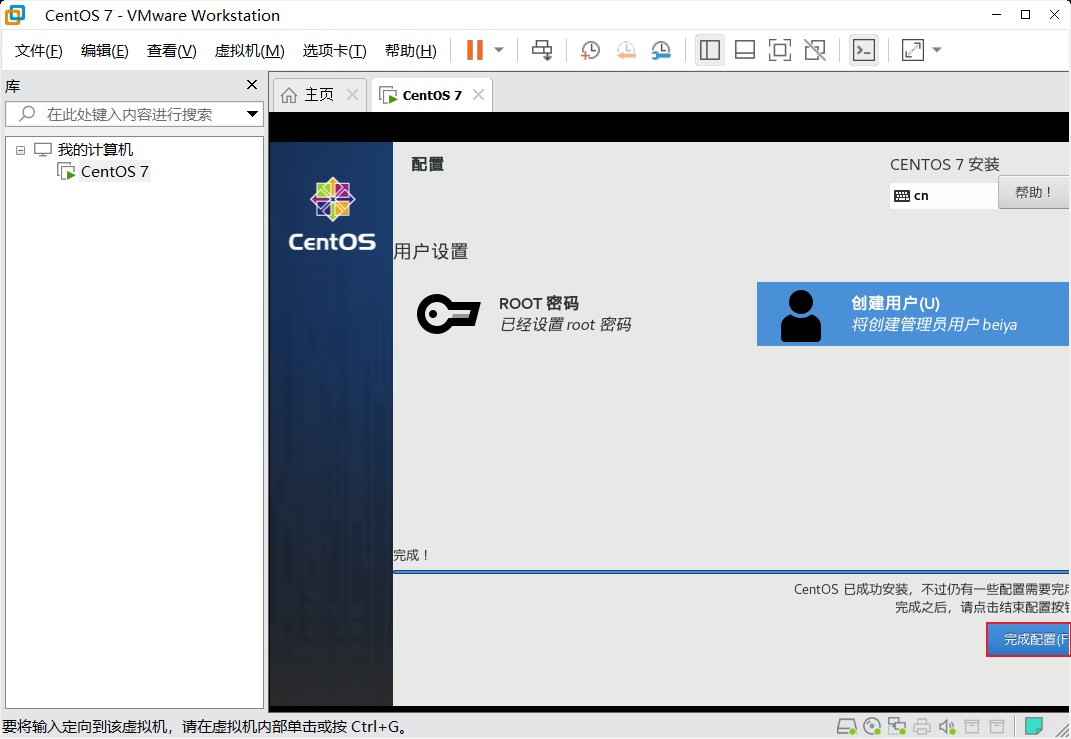Click the CD/DVD status bar icon

tap(872, 726)
